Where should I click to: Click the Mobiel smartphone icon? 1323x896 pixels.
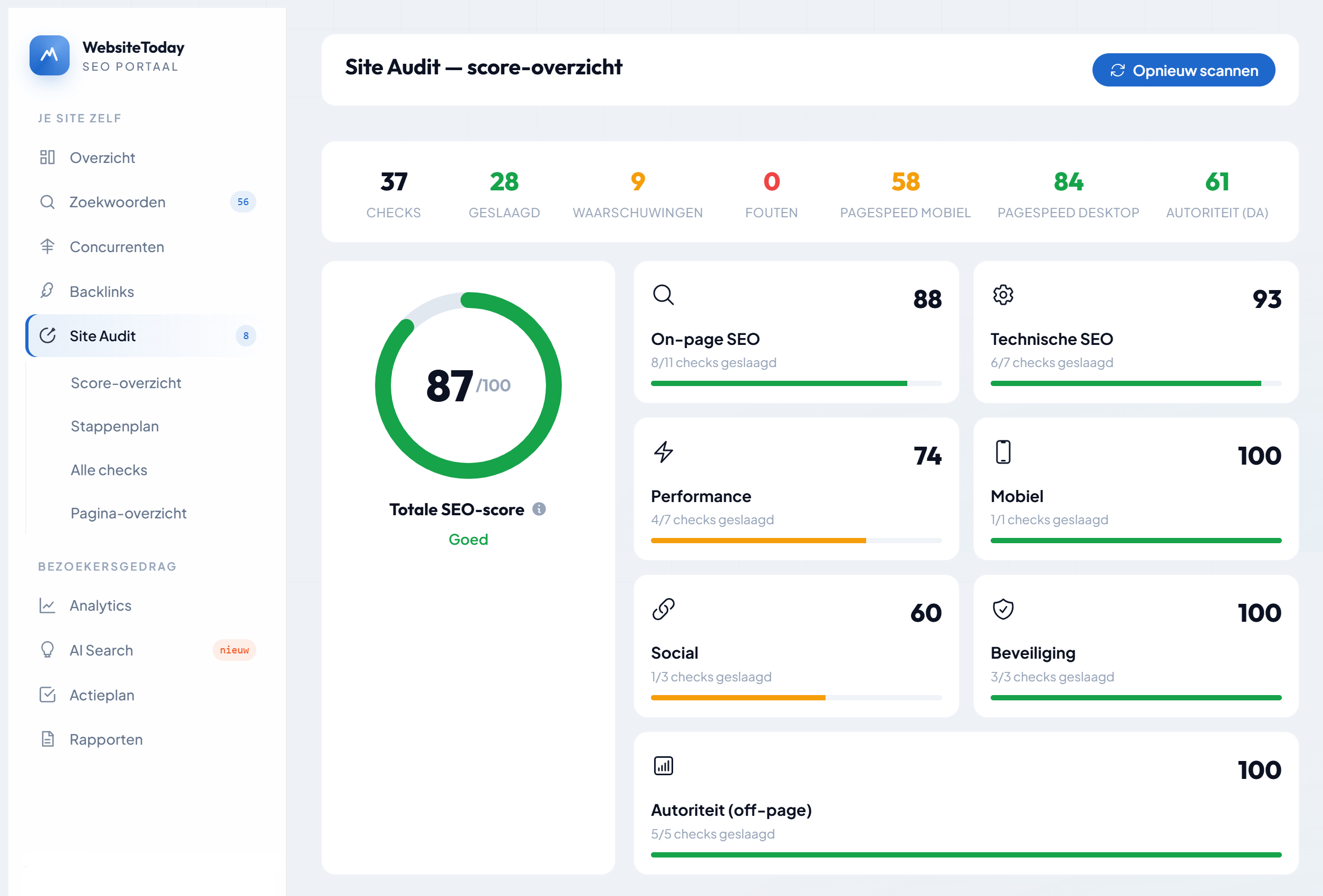point(1003,452)
